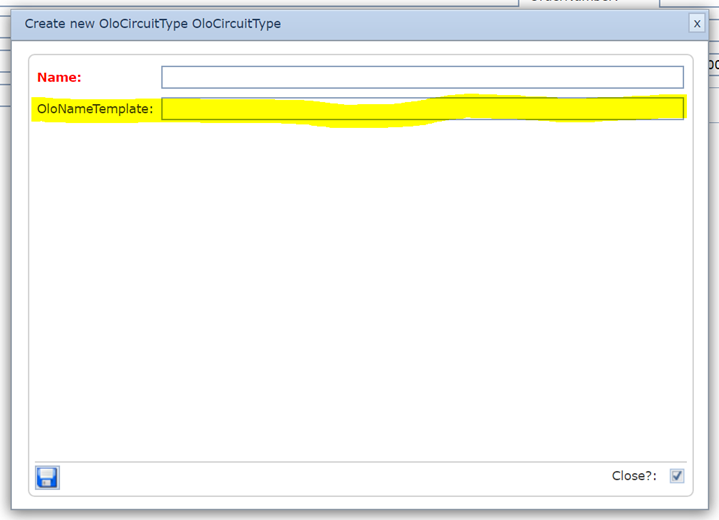Disable closing the dialog after save

[677, 476]
